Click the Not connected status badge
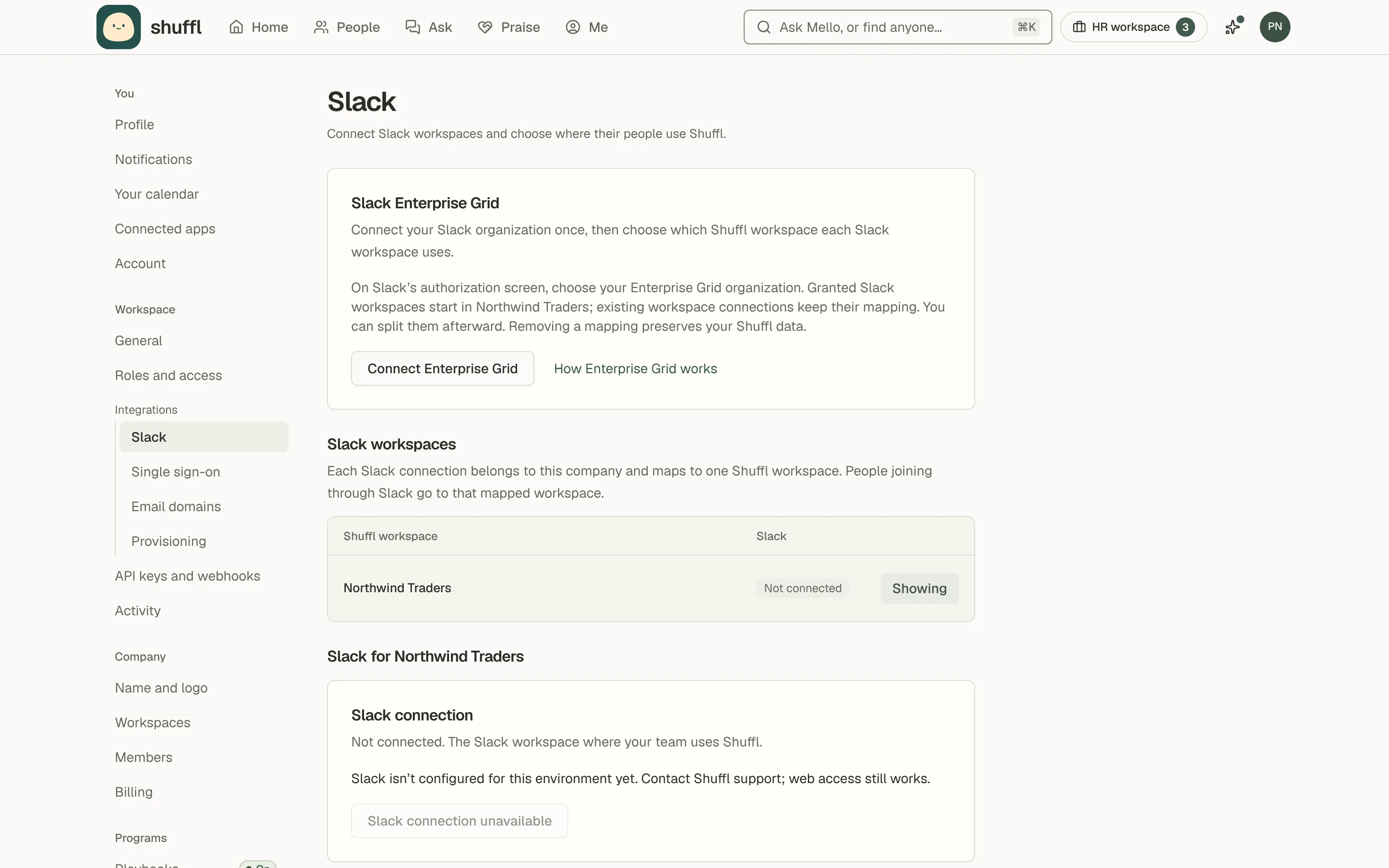1389x868 pixels. (x=803, y=588)
